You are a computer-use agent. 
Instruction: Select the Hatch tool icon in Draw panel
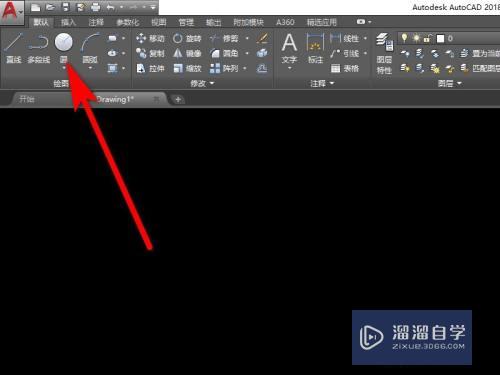coord(113,68)
